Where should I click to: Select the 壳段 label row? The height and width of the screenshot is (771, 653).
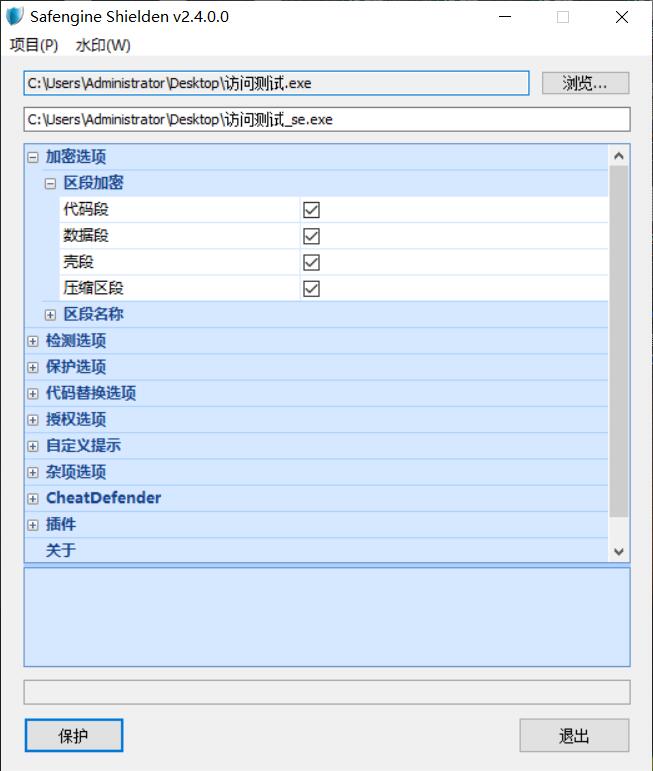179,262
